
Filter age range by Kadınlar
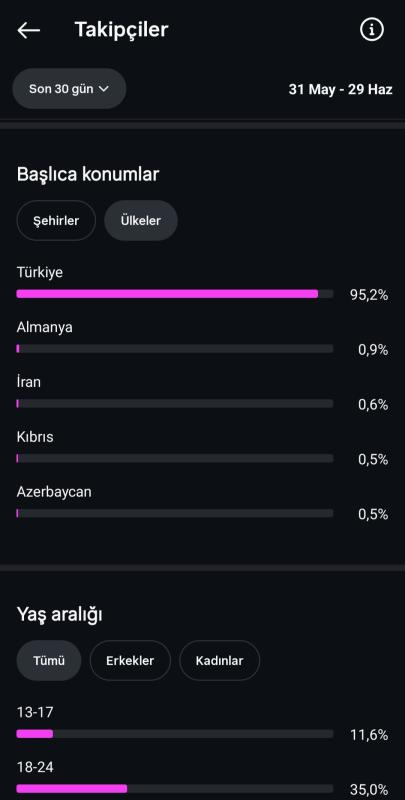point(219,661)
